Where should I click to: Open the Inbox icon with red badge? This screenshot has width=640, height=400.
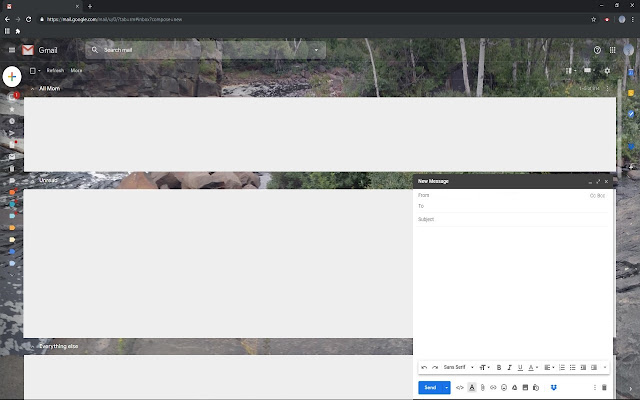pyautogui.click(x=13, y=97)
